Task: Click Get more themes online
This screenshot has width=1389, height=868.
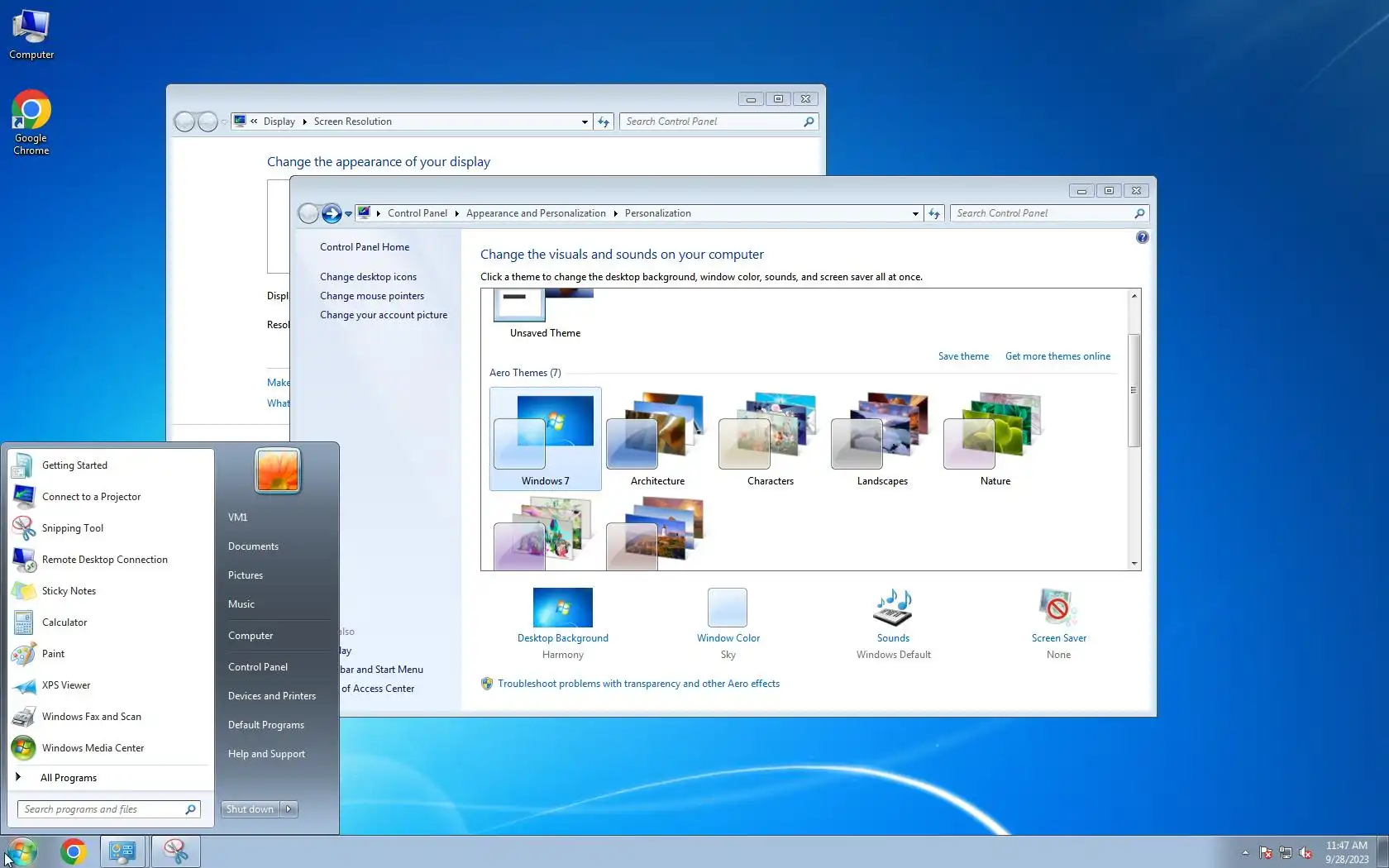Action: pyautogui.click(x=1057, y=356)
